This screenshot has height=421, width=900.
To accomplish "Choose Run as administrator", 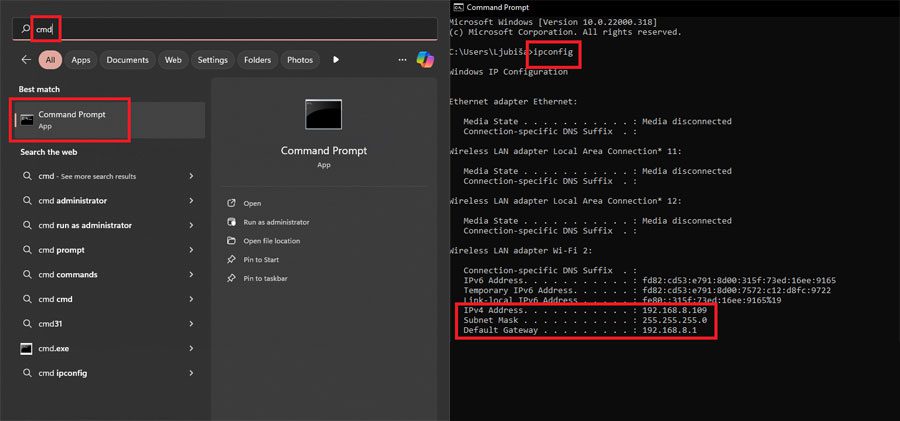I will tap(276, 222).
